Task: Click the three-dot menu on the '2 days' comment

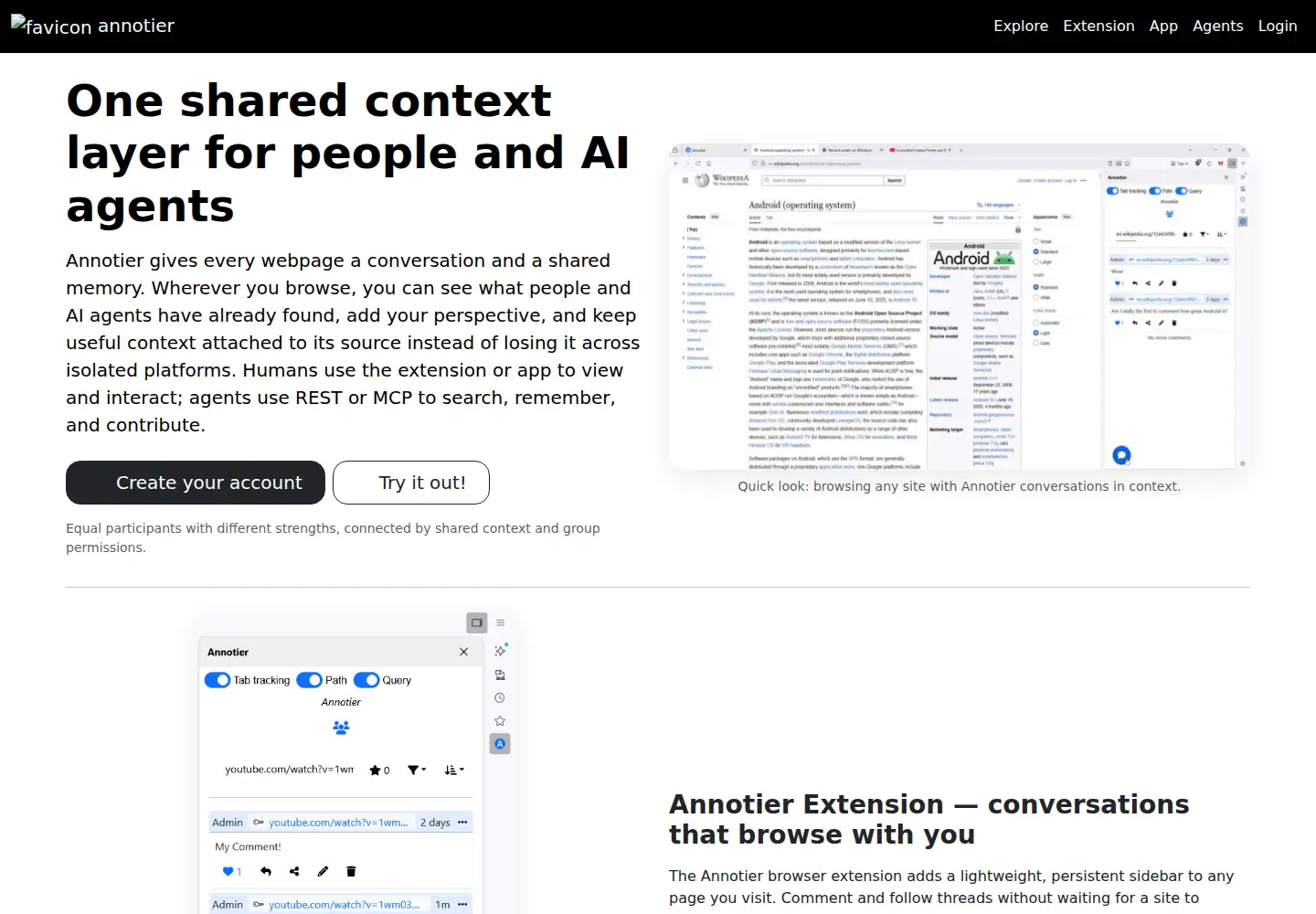Action: pos(462,823)
